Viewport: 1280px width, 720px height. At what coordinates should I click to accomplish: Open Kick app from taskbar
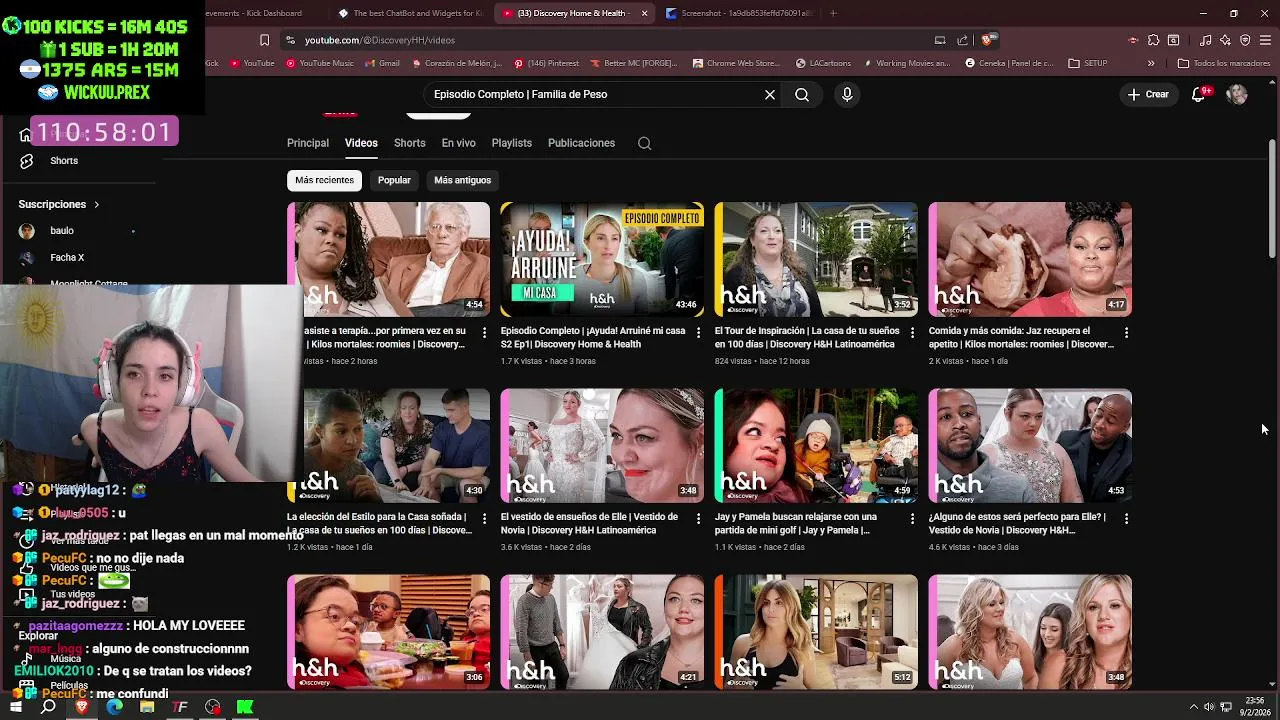tap(245, 707)
